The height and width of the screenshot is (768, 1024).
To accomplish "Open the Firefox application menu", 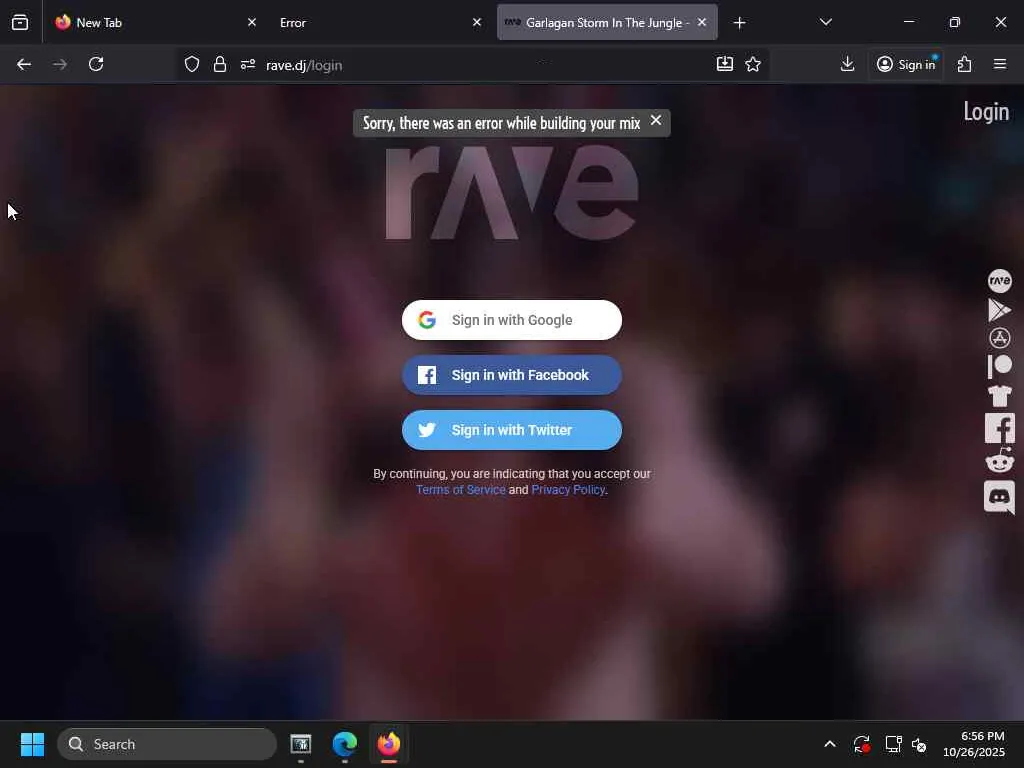I will pyautogui.click(x=999, y=64).
